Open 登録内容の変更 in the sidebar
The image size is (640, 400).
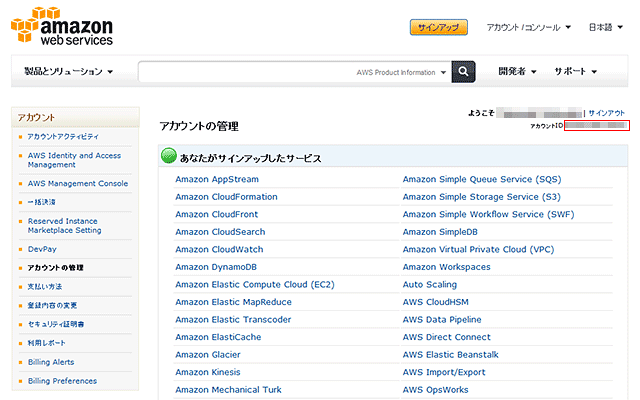pyautogui.click(x=52, y=305)
